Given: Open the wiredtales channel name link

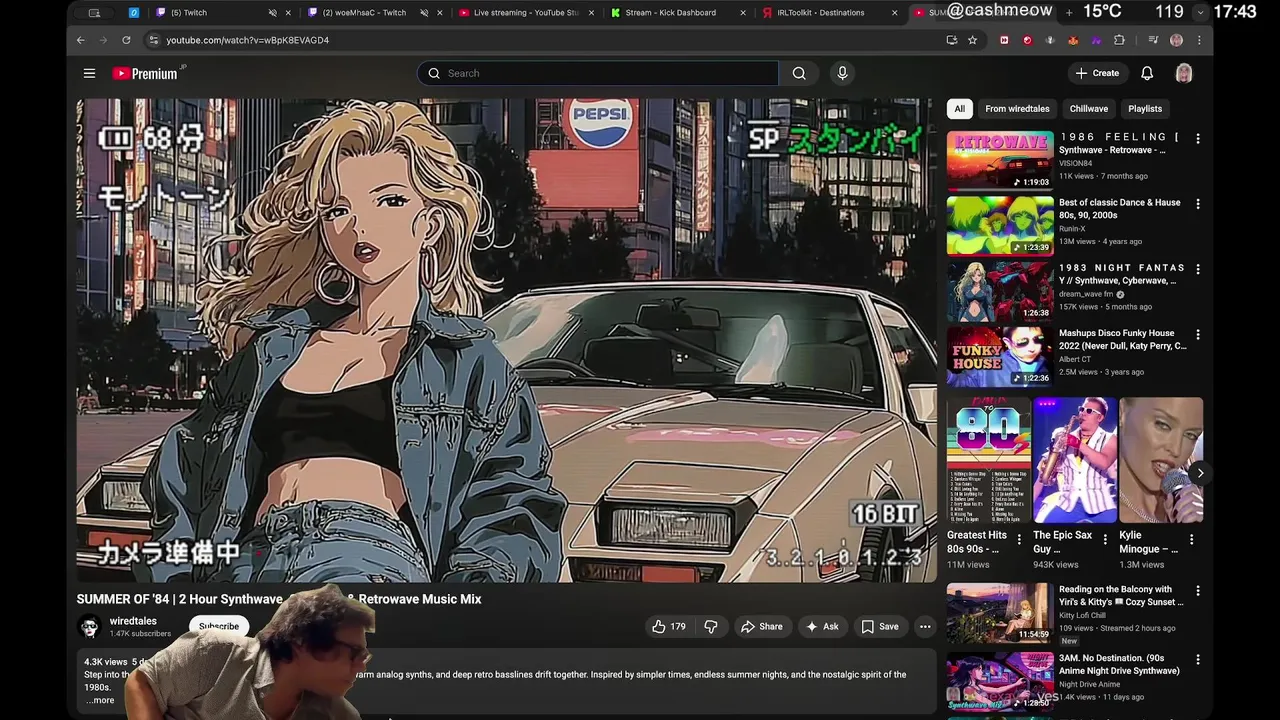Looking at the screenshot, I should coord(133,621).
